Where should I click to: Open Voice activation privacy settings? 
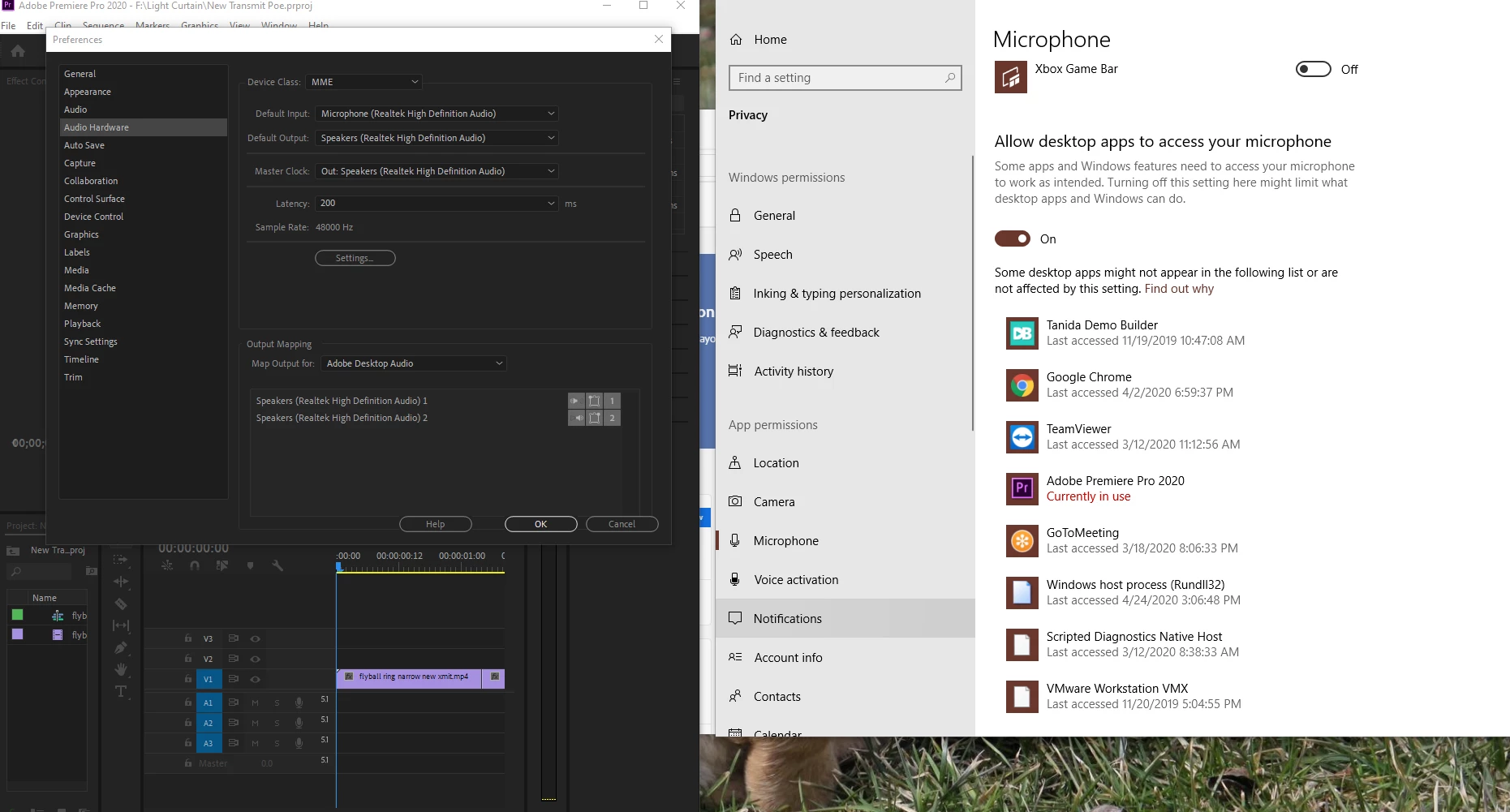click(x=845, y=580)
